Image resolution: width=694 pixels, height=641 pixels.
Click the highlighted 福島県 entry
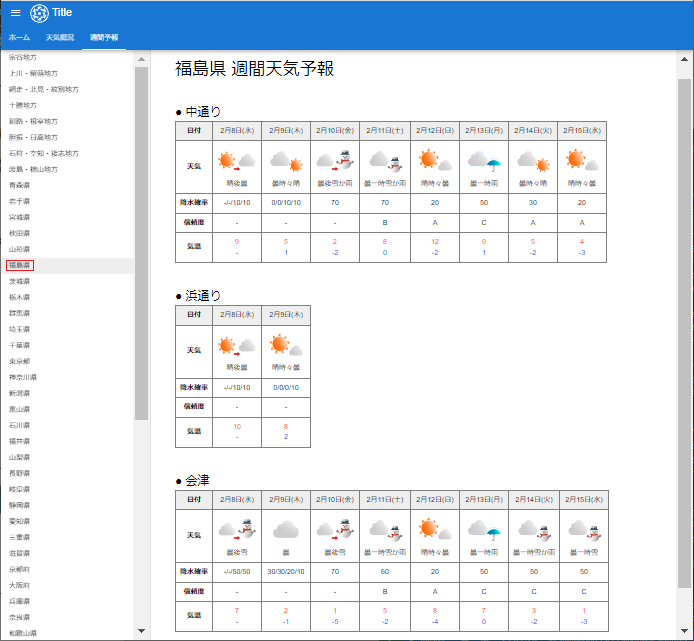(x=67, y=265)
